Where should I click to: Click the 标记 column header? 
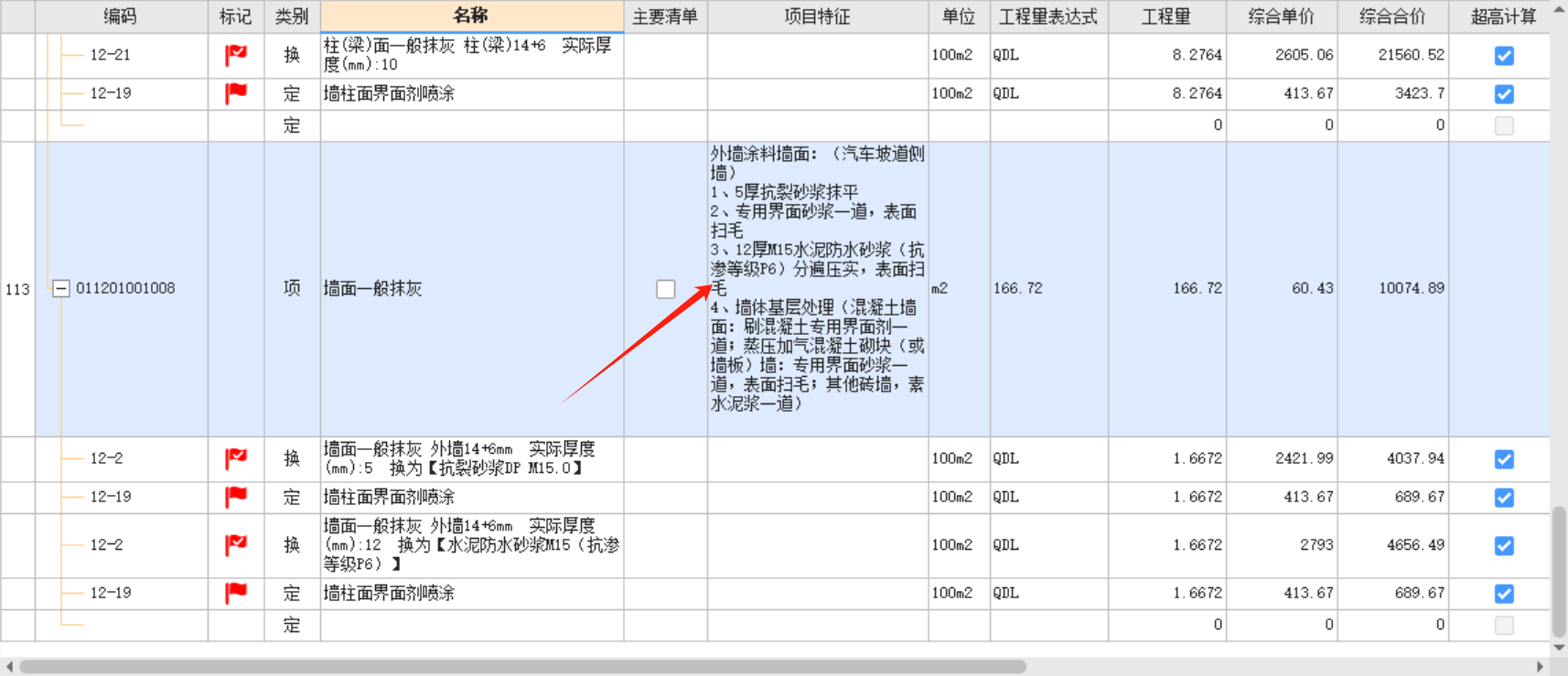tap(236, 16)
